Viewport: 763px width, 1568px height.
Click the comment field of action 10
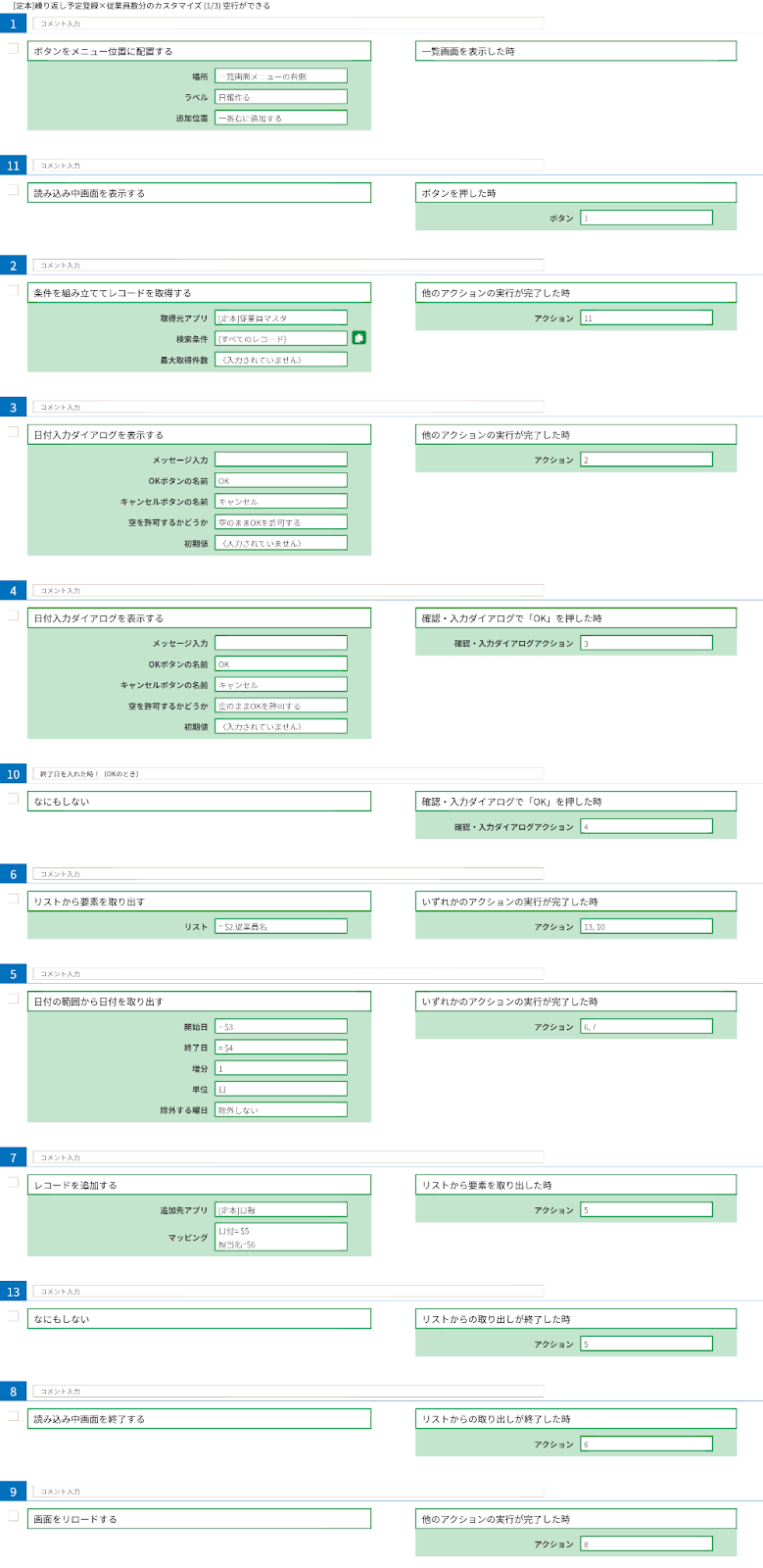point(288,773)
